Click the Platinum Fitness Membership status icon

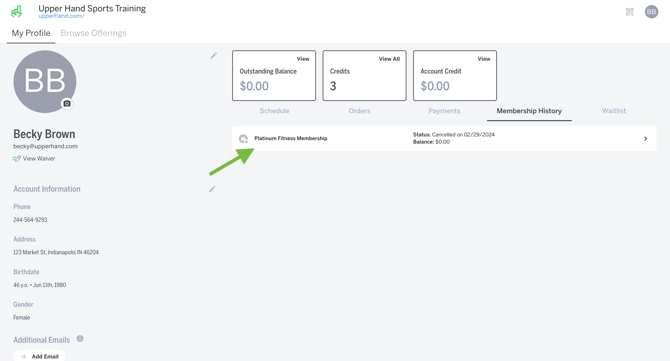243,138
